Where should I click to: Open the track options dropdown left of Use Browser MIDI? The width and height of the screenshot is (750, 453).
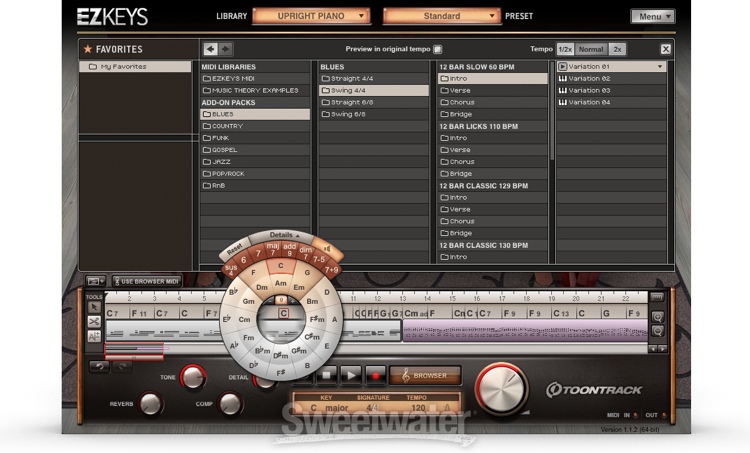(96, 281)
